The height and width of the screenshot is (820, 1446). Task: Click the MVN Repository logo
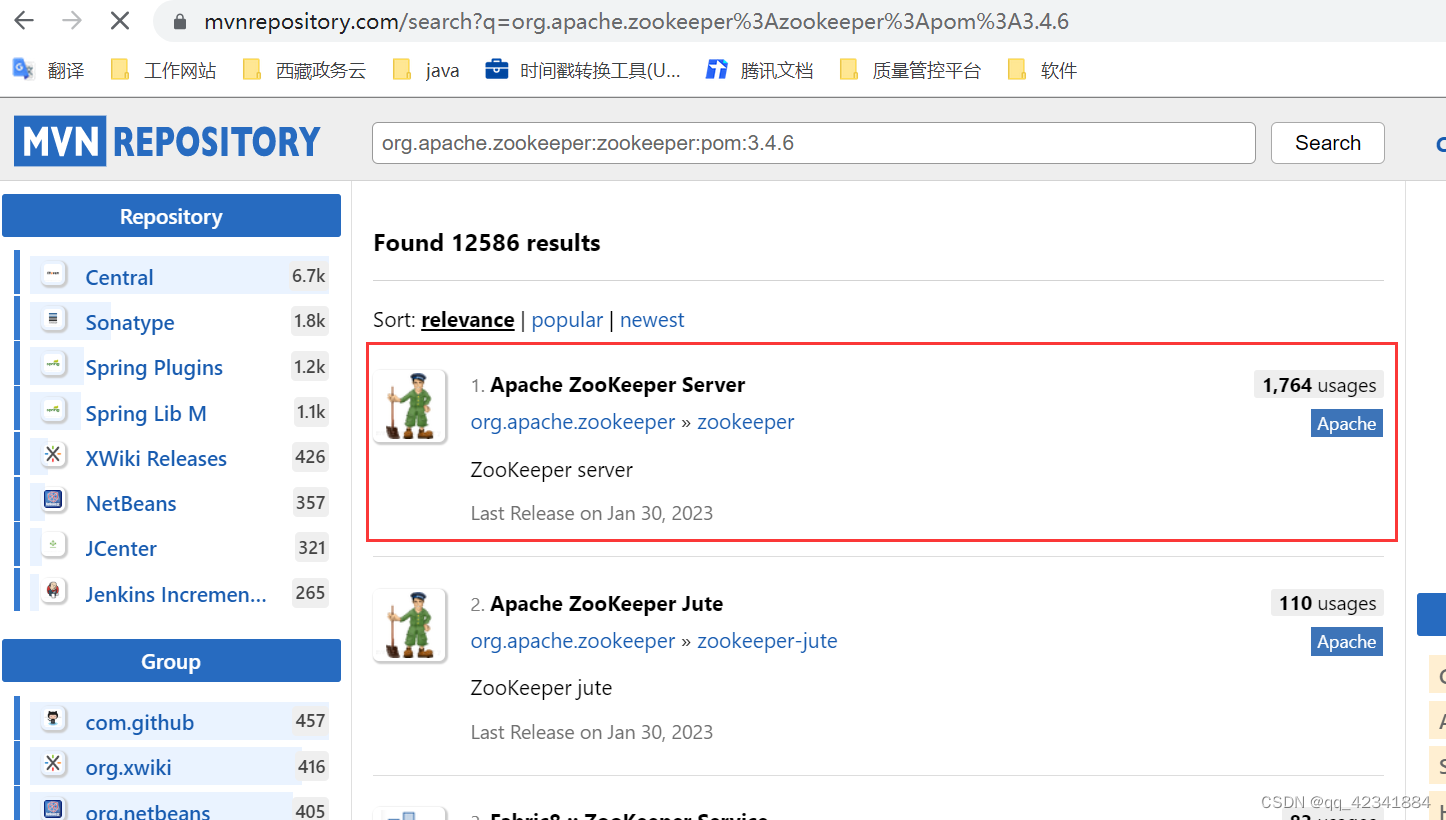(x=166, y=140)
